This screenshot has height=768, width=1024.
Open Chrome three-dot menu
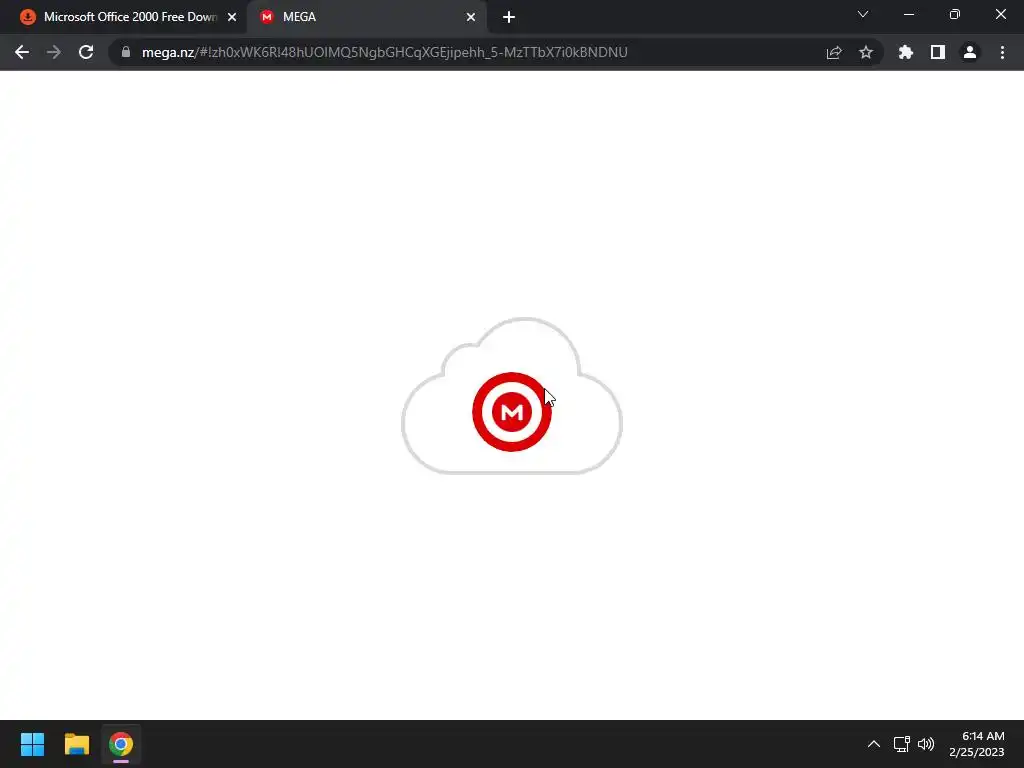pyautogui.click(x=1002, y=52)
